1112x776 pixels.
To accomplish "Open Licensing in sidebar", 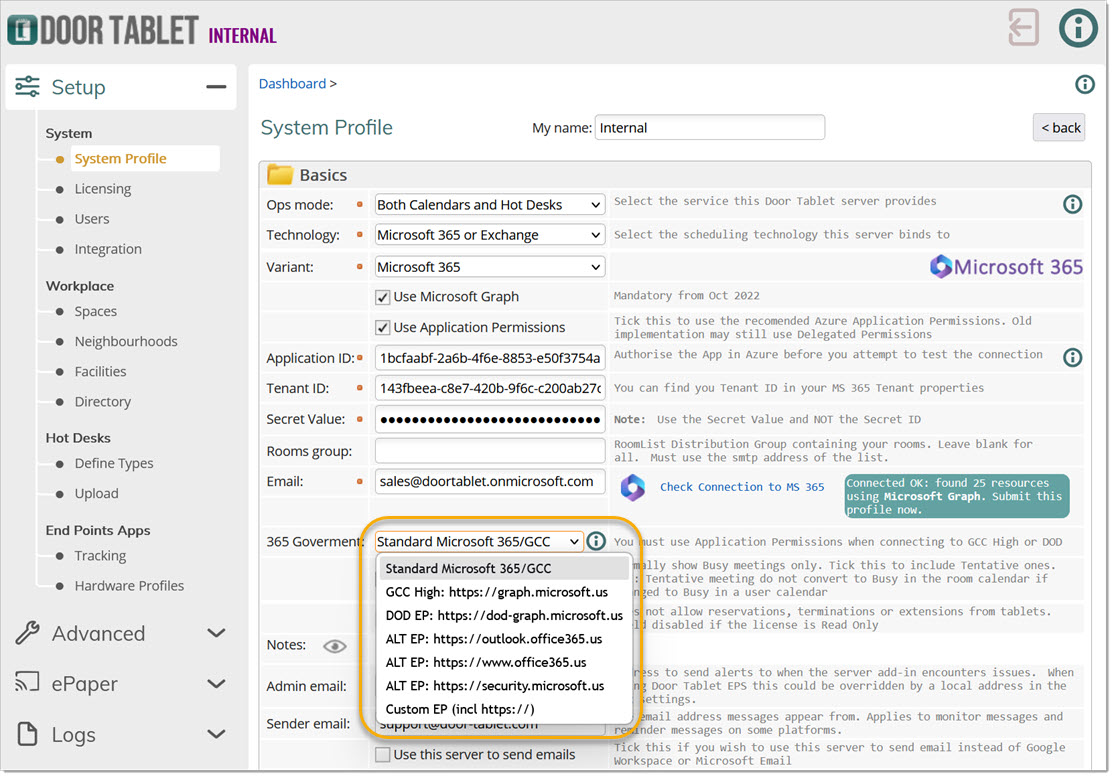I will [103, 189].
